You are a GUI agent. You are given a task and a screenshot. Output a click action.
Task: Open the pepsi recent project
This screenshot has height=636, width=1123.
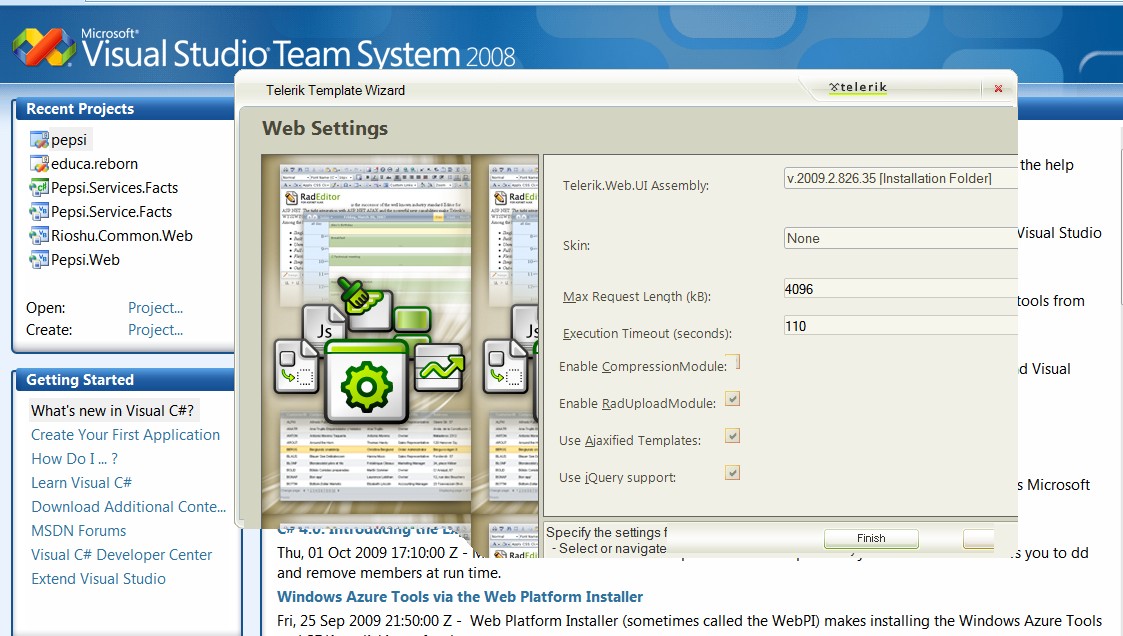pyautogui.click(x=69, y=140)
